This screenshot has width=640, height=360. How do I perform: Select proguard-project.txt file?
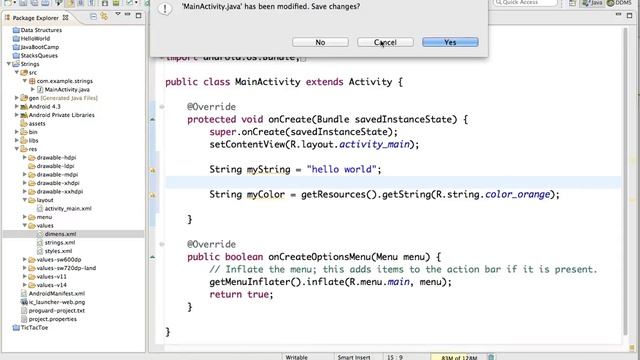pyautogui.click(x=57, y=311)
